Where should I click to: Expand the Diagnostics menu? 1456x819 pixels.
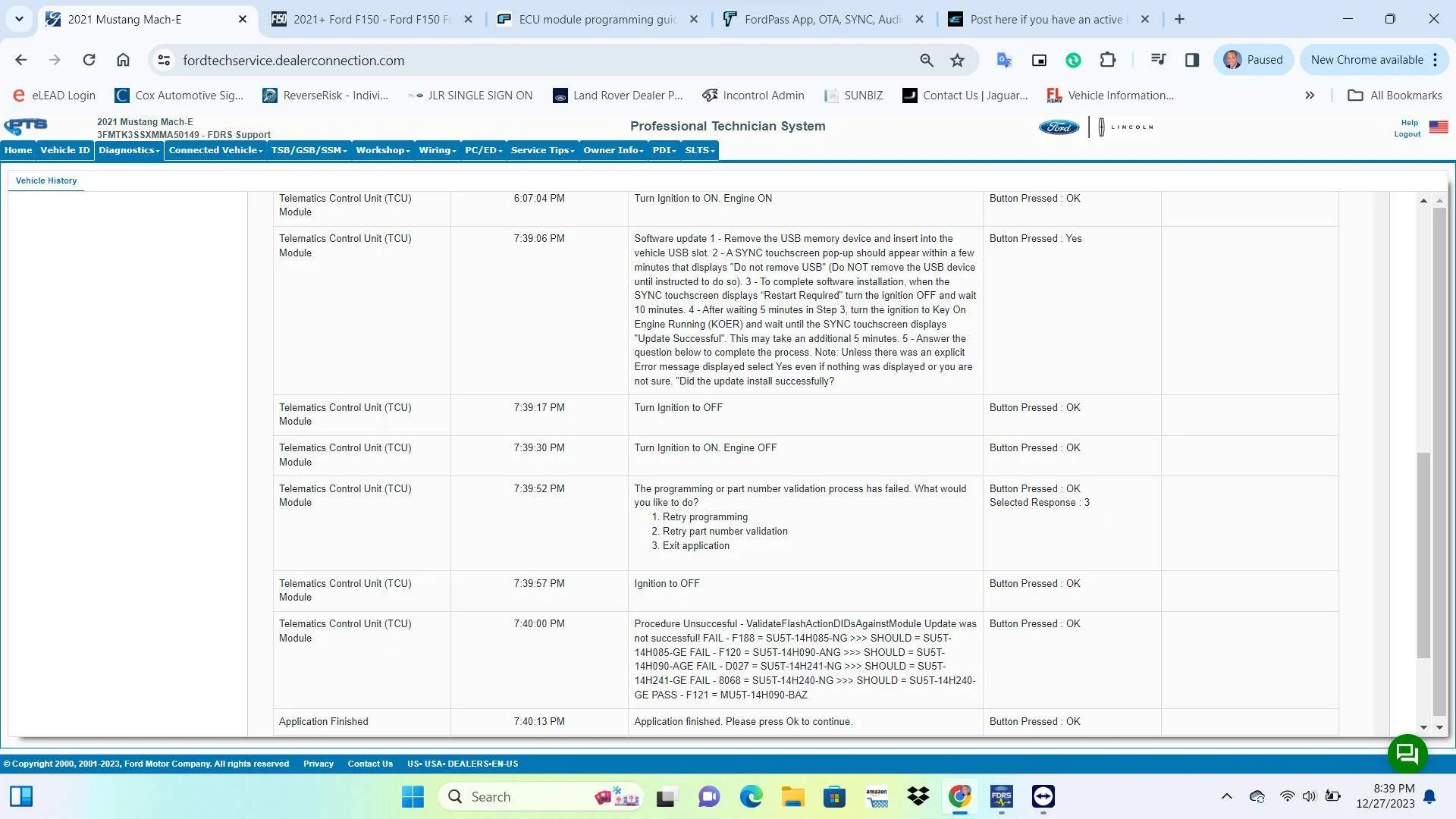click(129, 150)
